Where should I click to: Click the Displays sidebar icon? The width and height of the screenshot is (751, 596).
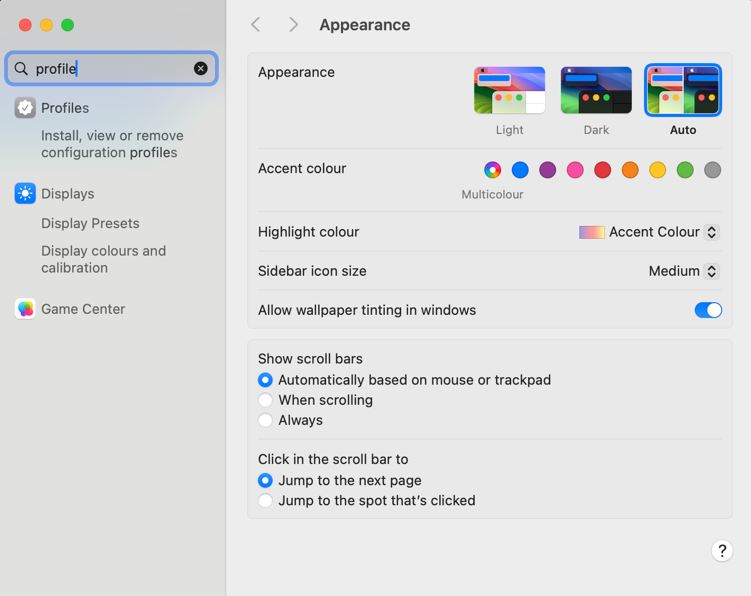coord(25,194)
